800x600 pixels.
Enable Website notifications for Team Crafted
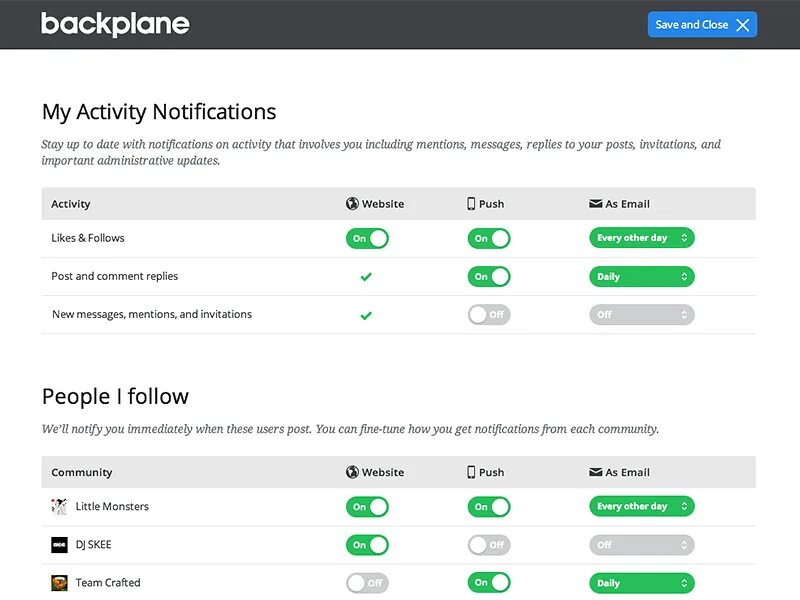[x=367, y=583]
